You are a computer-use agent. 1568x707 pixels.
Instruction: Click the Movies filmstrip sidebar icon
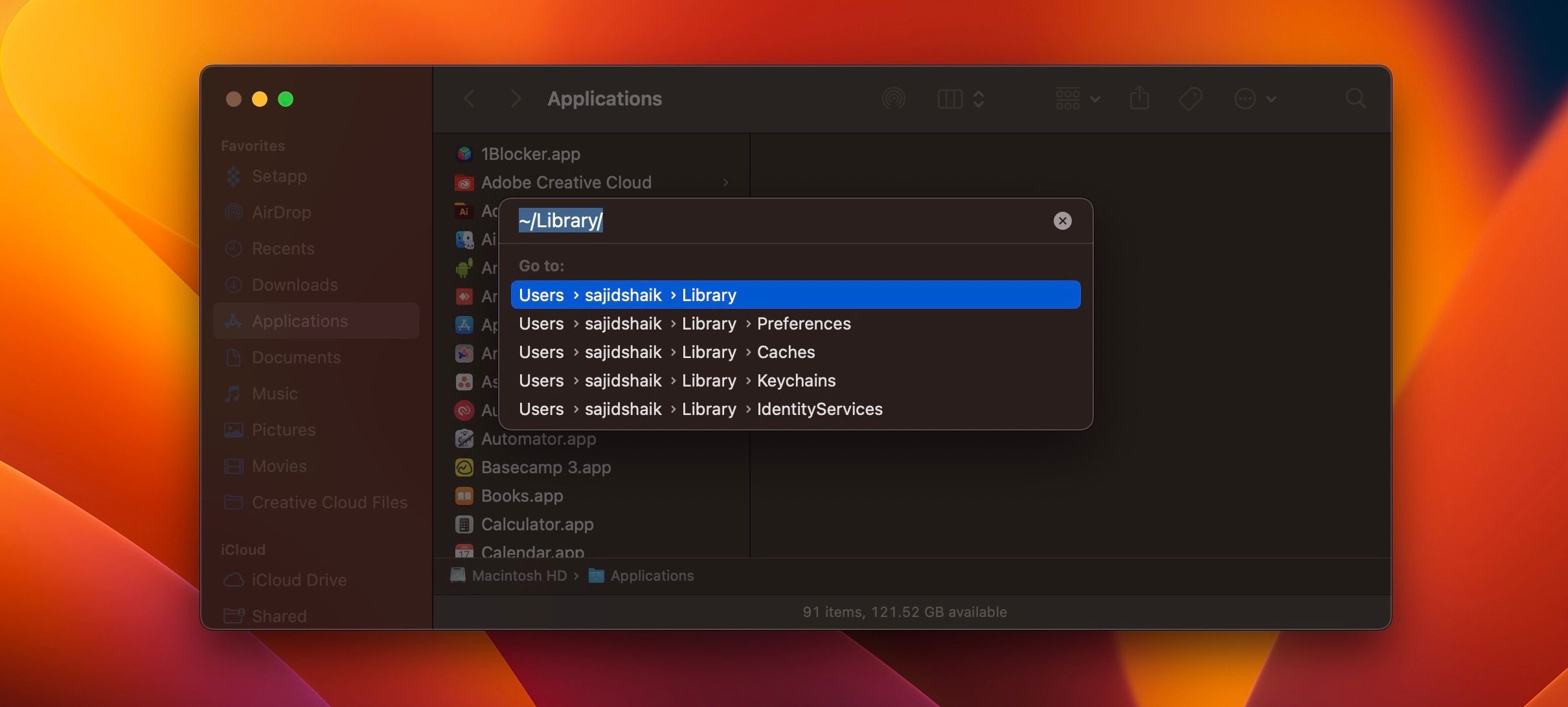(233, 466)
